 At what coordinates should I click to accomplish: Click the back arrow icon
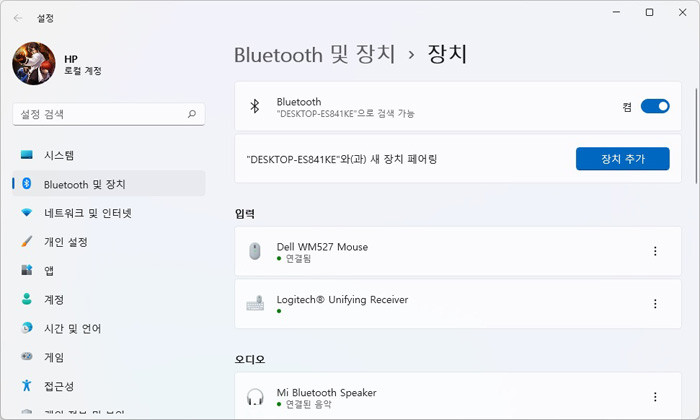18,18
